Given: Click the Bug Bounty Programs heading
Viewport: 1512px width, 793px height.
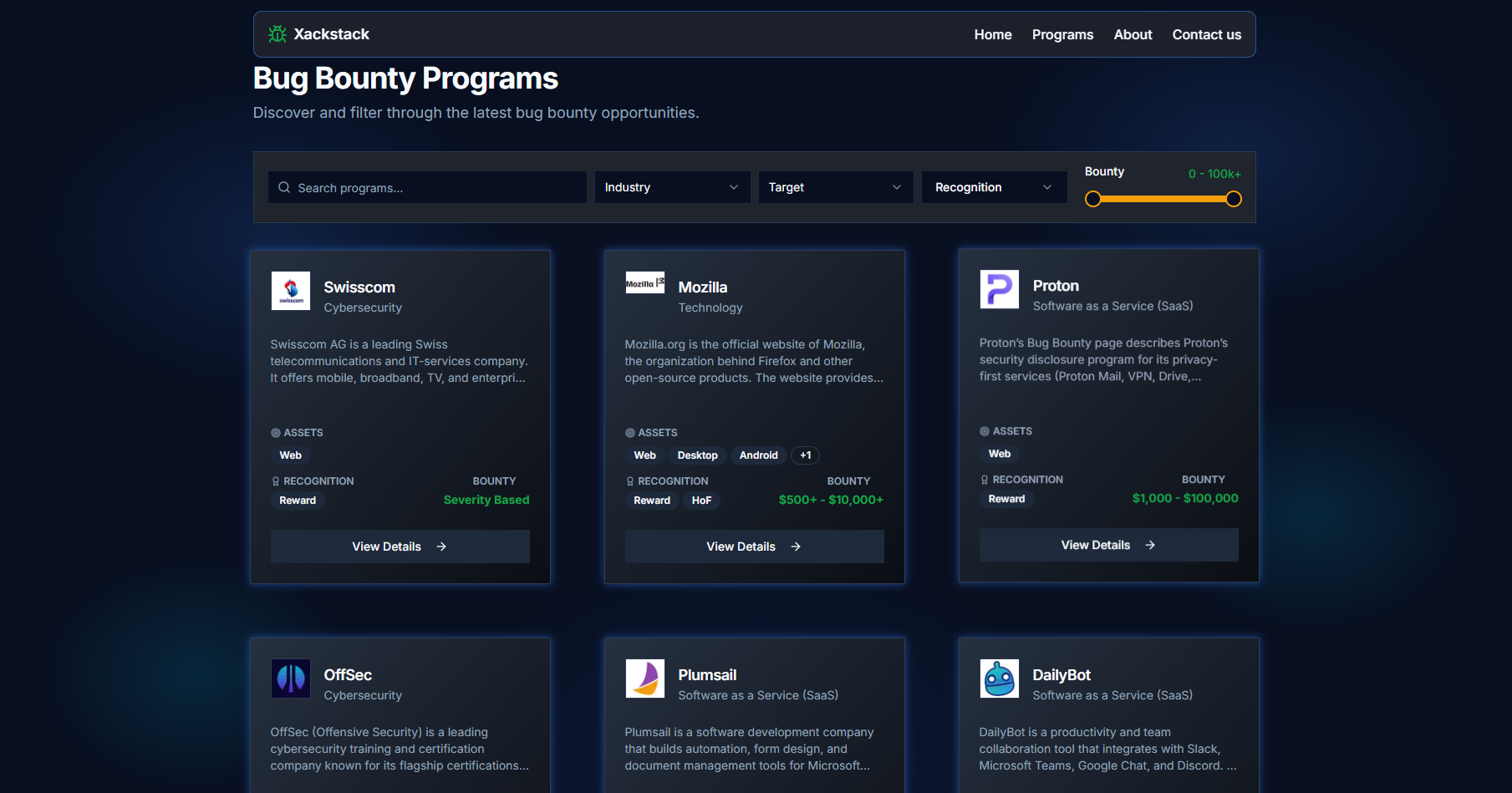Looking at the screenshot, I should (x=405, y=79).
